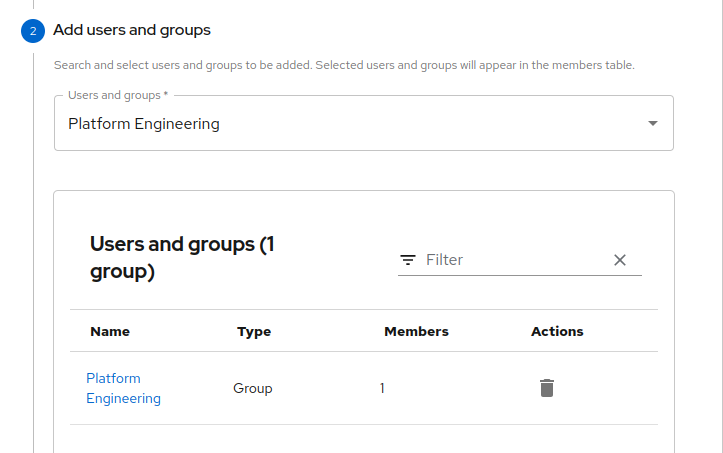Sort by the Members column header
Screen dimensions: 723x453
[x=416, y=331]
